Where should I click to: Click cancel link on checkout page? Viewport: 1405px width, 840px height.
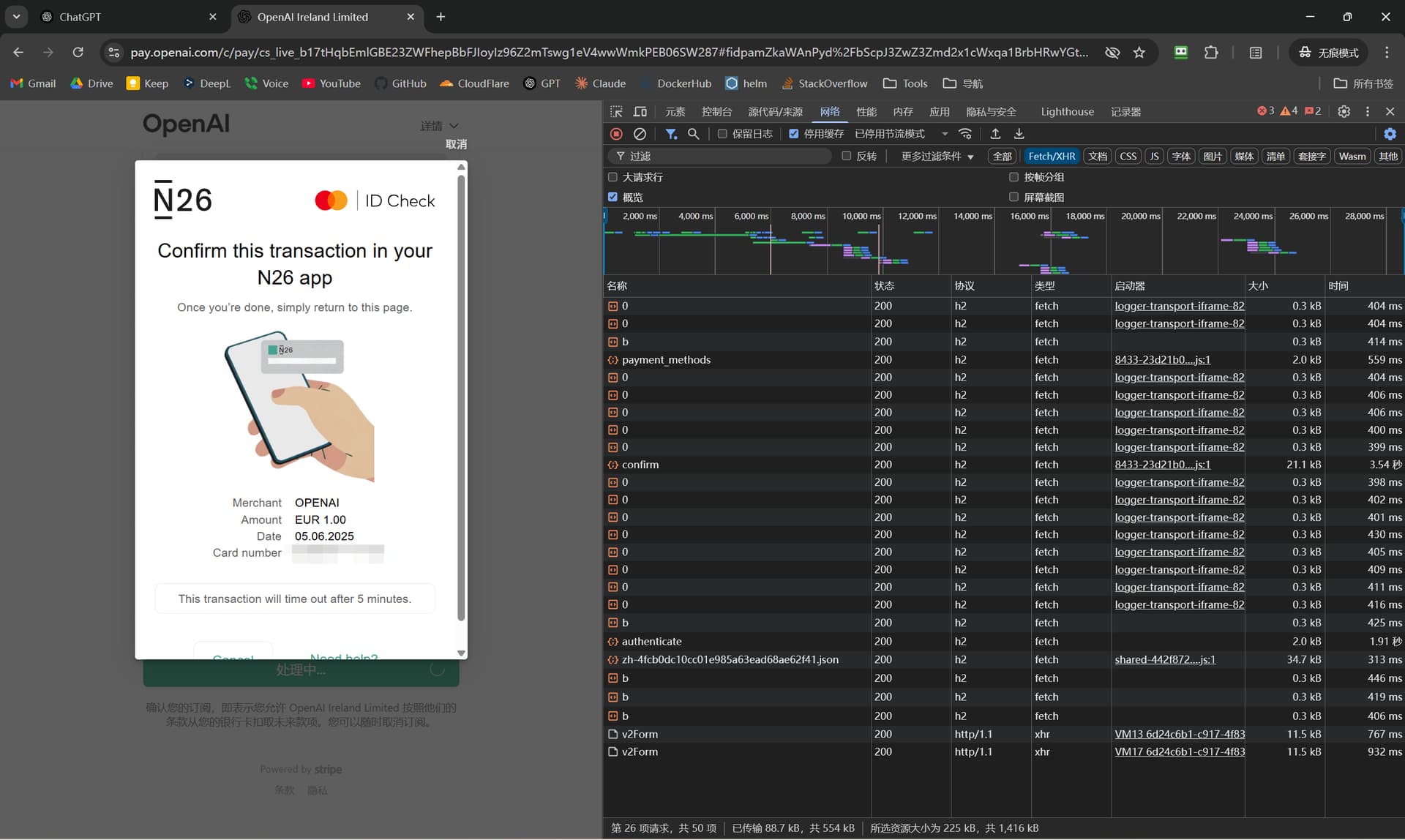456,144
